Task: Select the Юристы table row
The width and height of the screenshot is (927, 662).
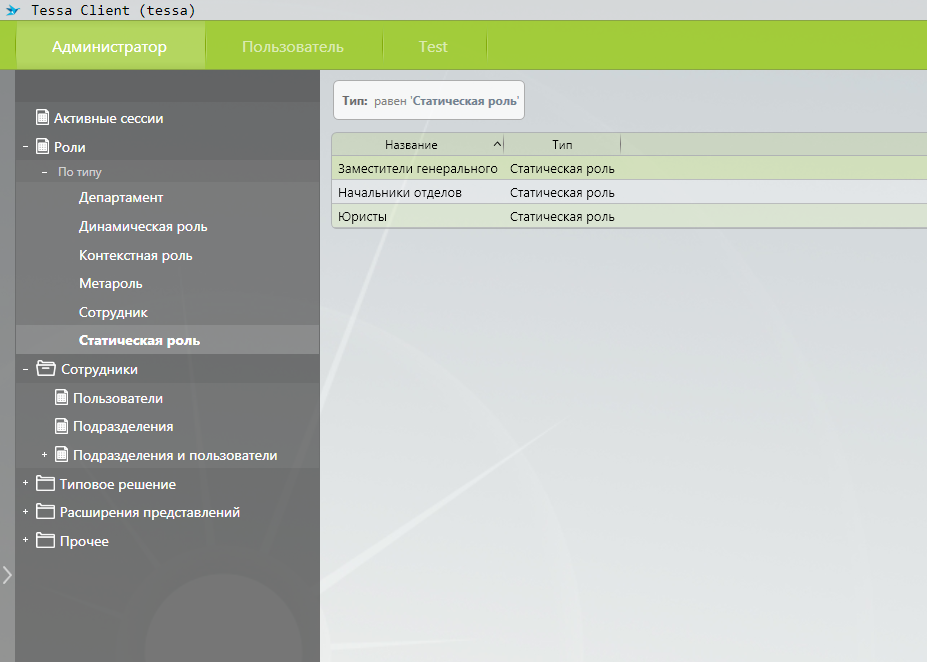Action: coord(420,217)
